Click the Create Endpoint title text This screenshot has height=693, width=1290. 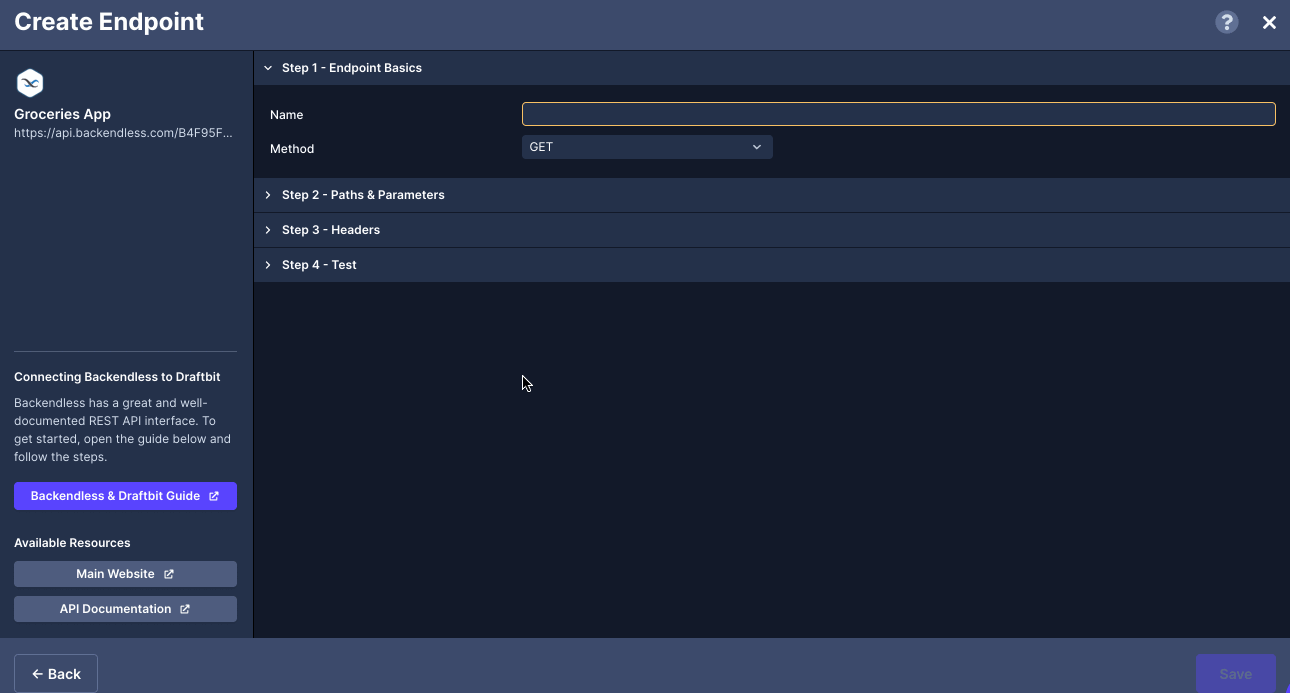tap(109, 22)
